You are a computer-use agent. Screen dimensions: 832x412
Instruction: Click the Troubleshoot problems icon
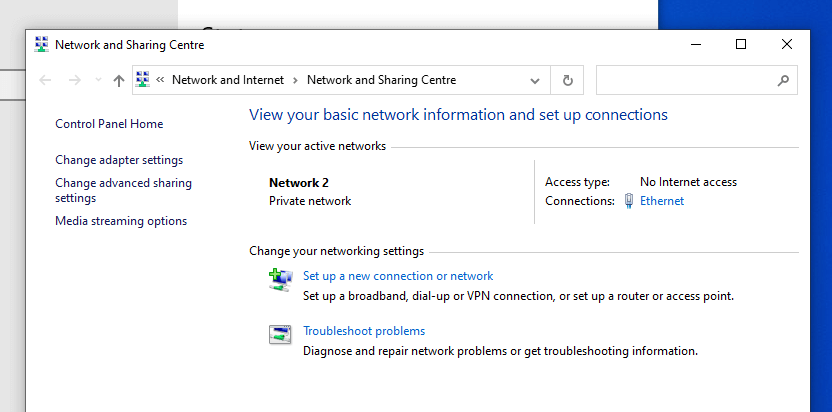coord(280,335)
